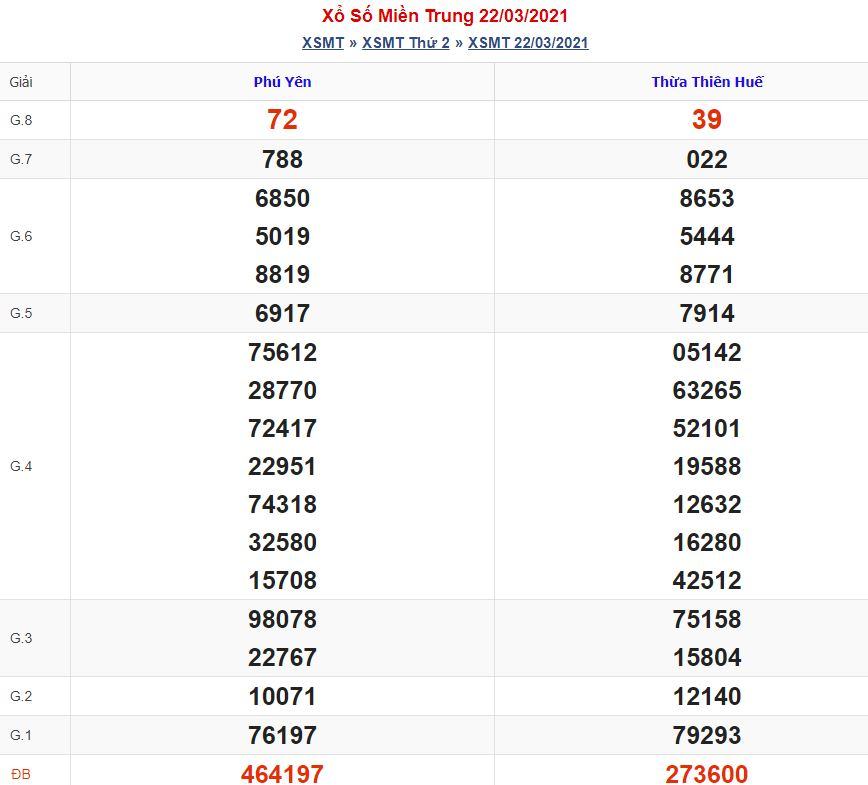Select Thừa Thiên Huế G.8 result 39
868x785 pixels.
coord(707,120)
